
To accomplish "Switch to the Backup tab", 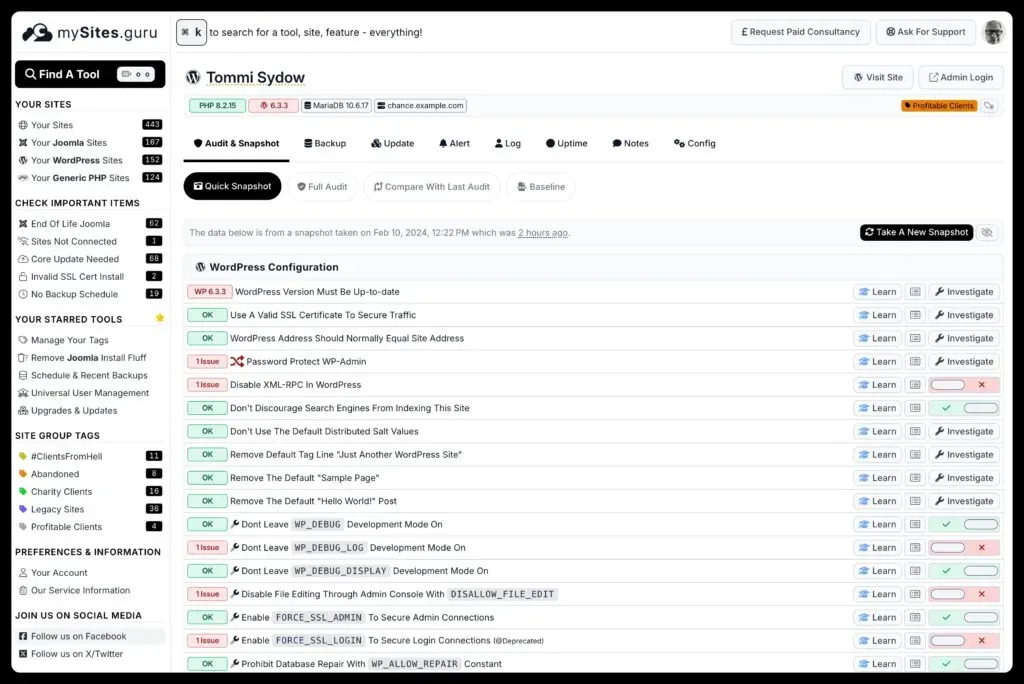I will click(x=325, y=143).
